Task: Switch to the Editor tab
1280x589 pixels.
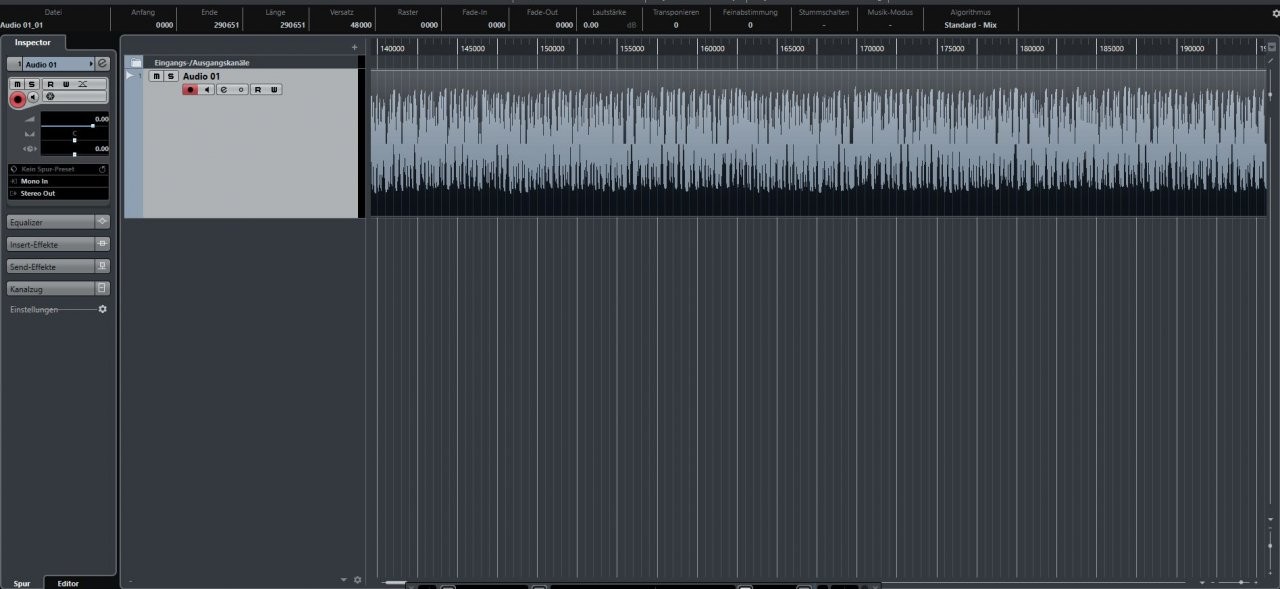Action: click(x=68, y=583)
